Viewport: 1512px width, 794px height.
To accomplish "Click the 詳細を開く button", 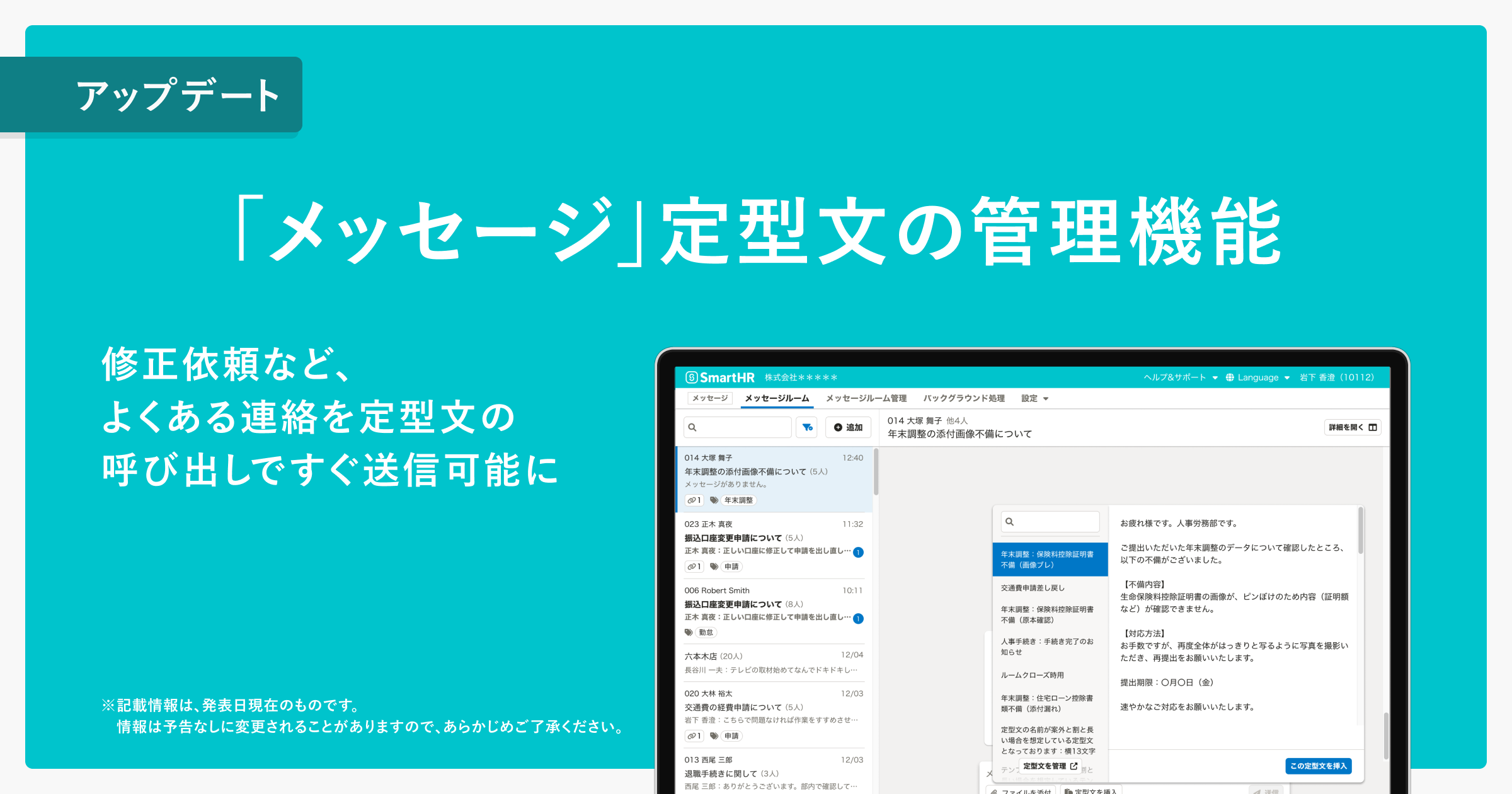I will 1353,427.
